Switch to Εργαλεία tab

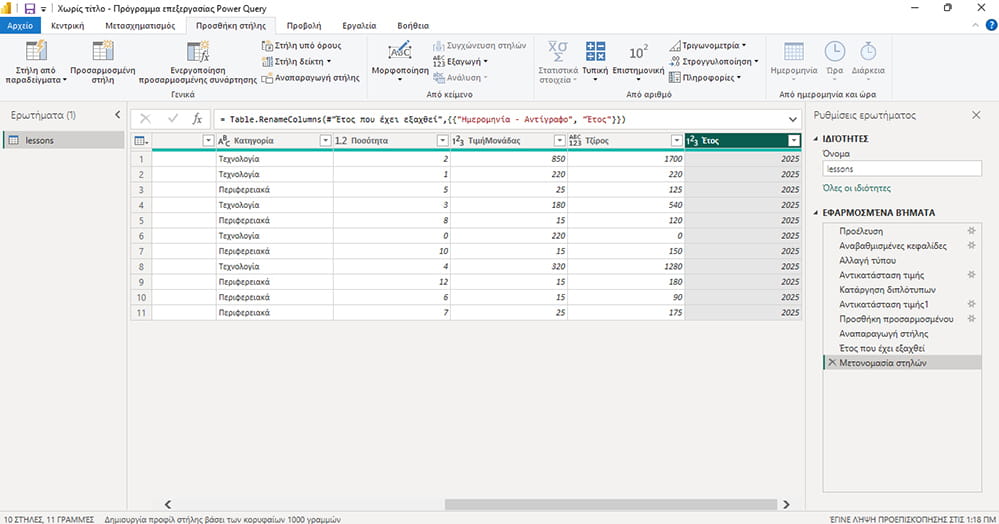click(x=359, y=25)
